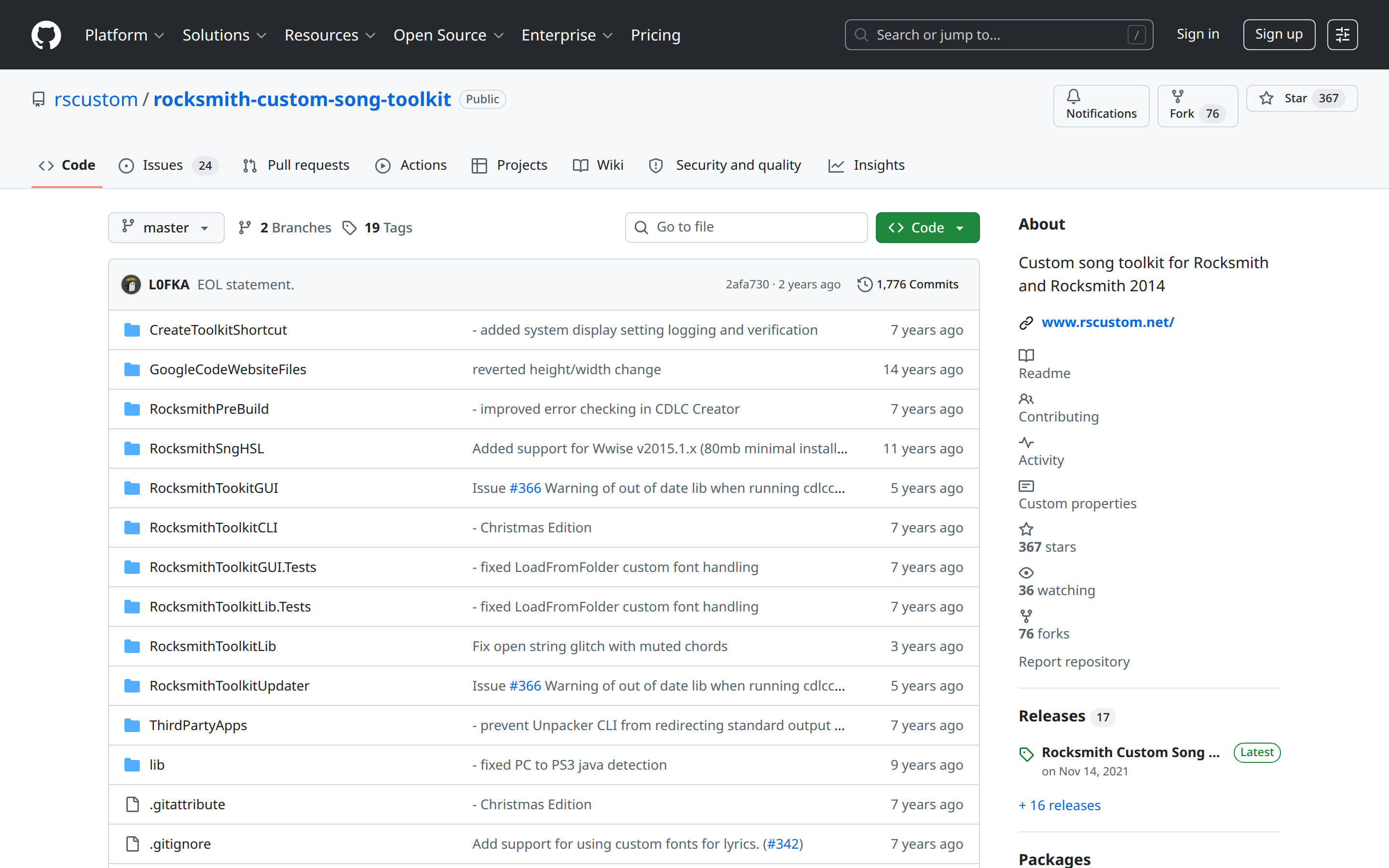
Task: Open the Pull requests tab
Action: pos(296,165)
